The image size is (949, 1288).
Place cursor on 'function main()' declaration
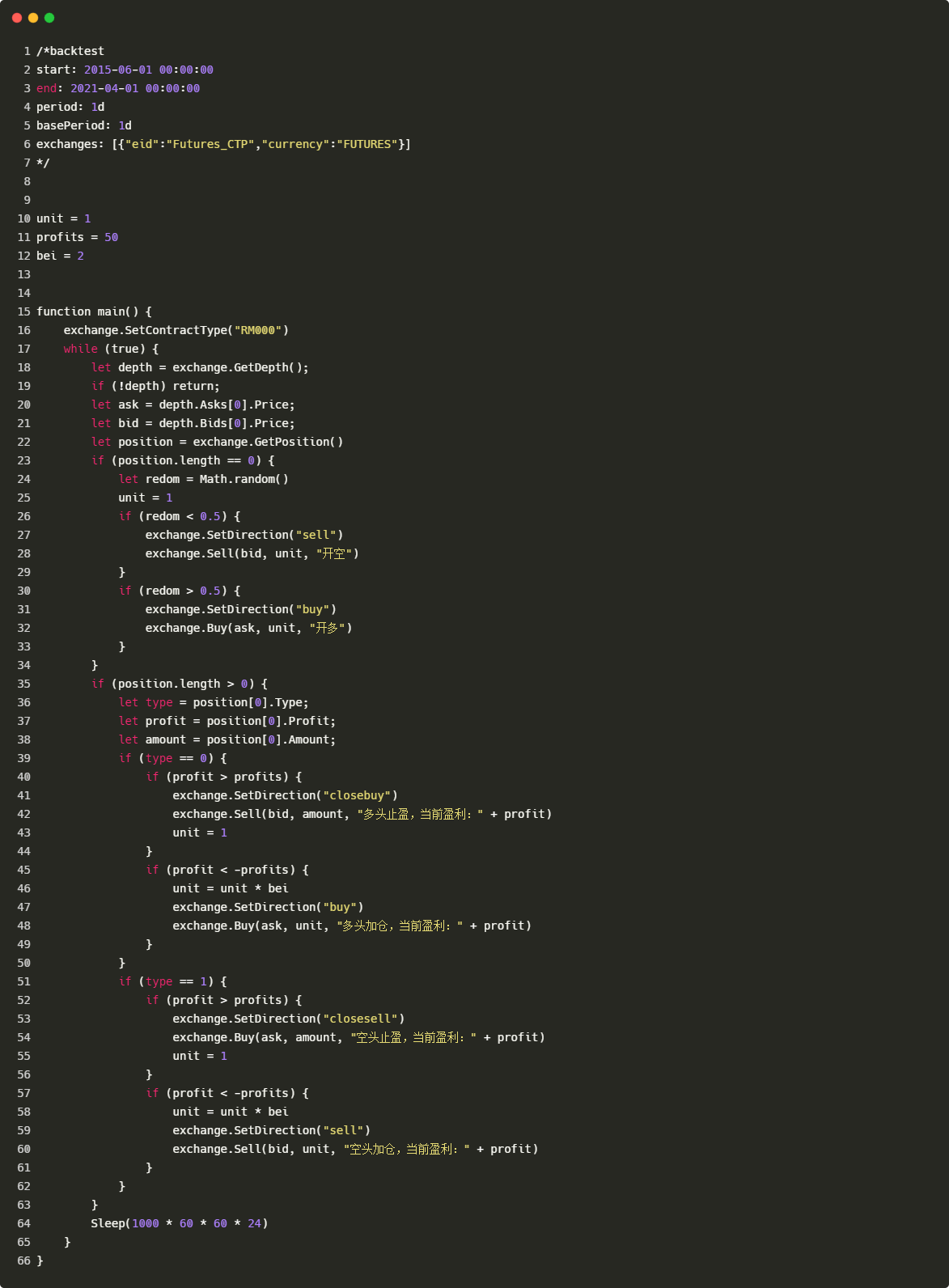click(x=94, y=311)
